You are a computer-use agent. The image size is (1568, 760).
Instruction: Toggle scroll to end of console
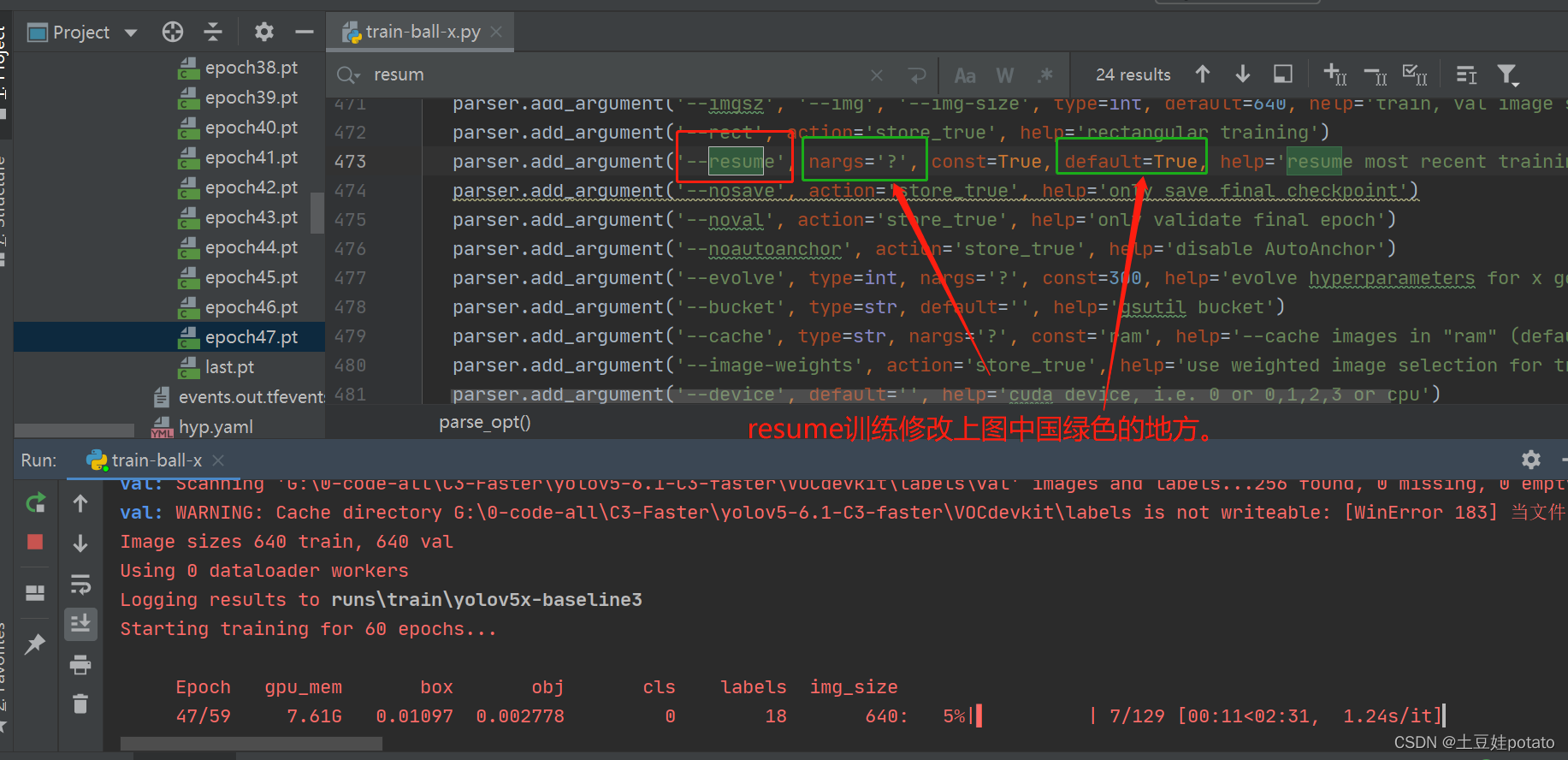point(80,624)
